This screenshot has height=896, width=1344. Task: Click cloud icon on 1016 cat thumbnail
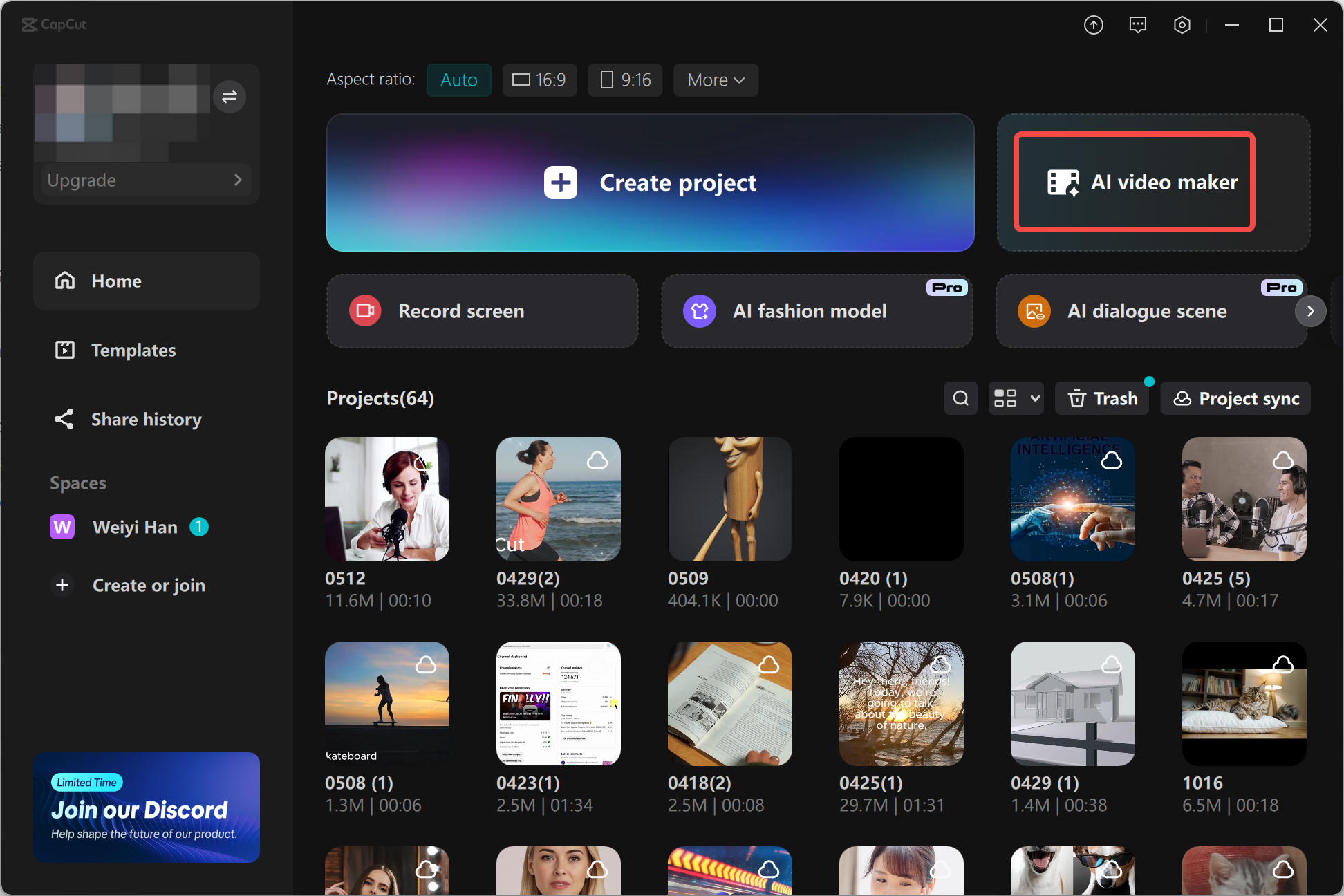[1283, 665]
